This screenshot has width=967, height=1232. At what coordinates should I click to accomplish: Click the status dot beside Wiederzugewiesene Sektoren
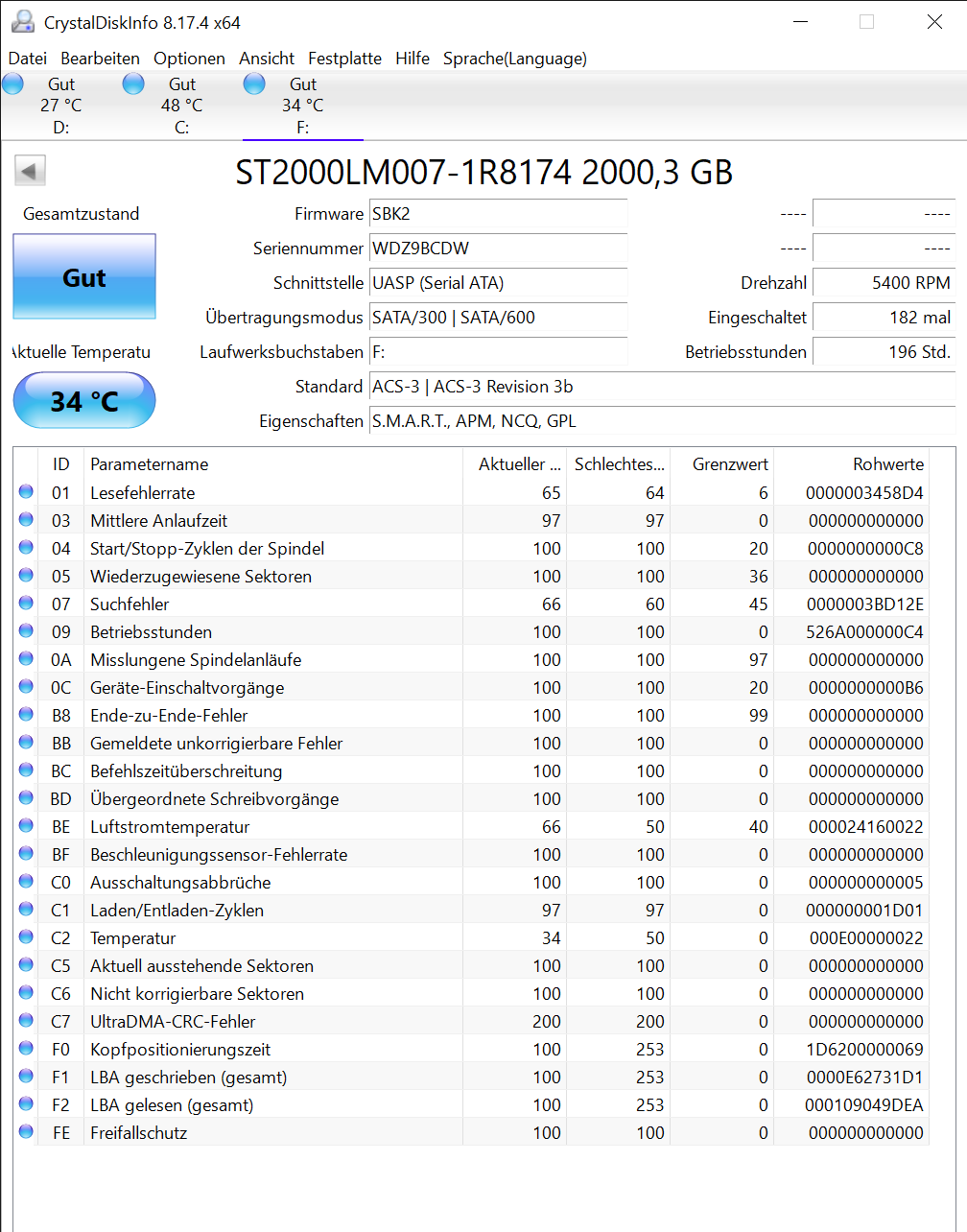(26, 576)
